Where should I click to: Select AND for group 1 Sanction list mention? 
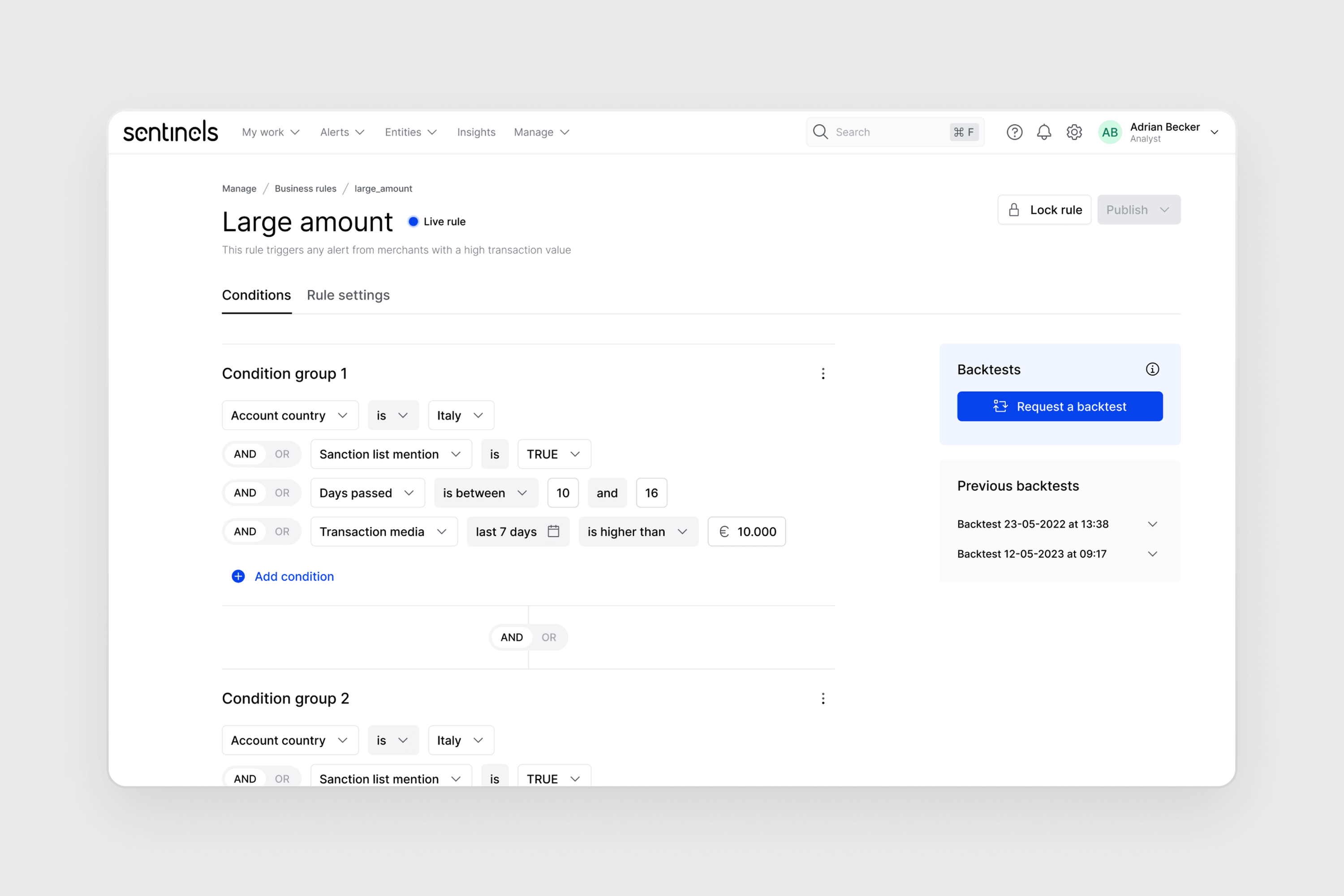click(x=245, y=454)
